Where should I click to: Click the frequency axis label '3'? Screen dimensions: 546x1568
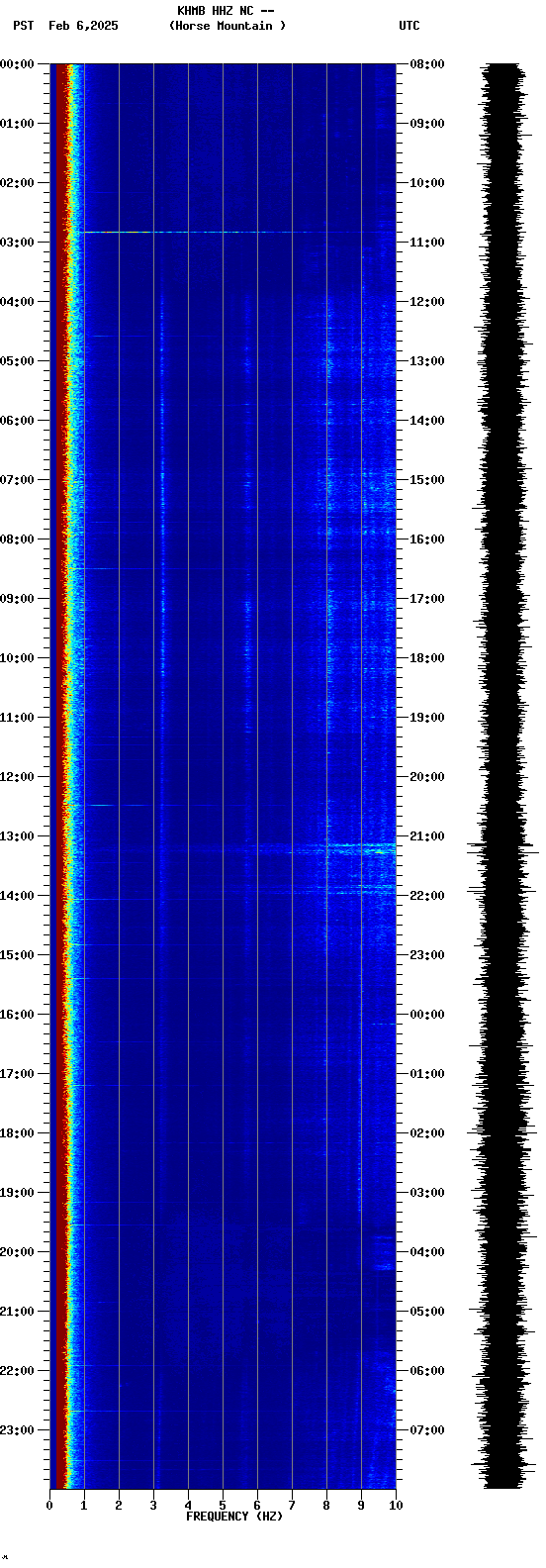[x=153, y=1506]
